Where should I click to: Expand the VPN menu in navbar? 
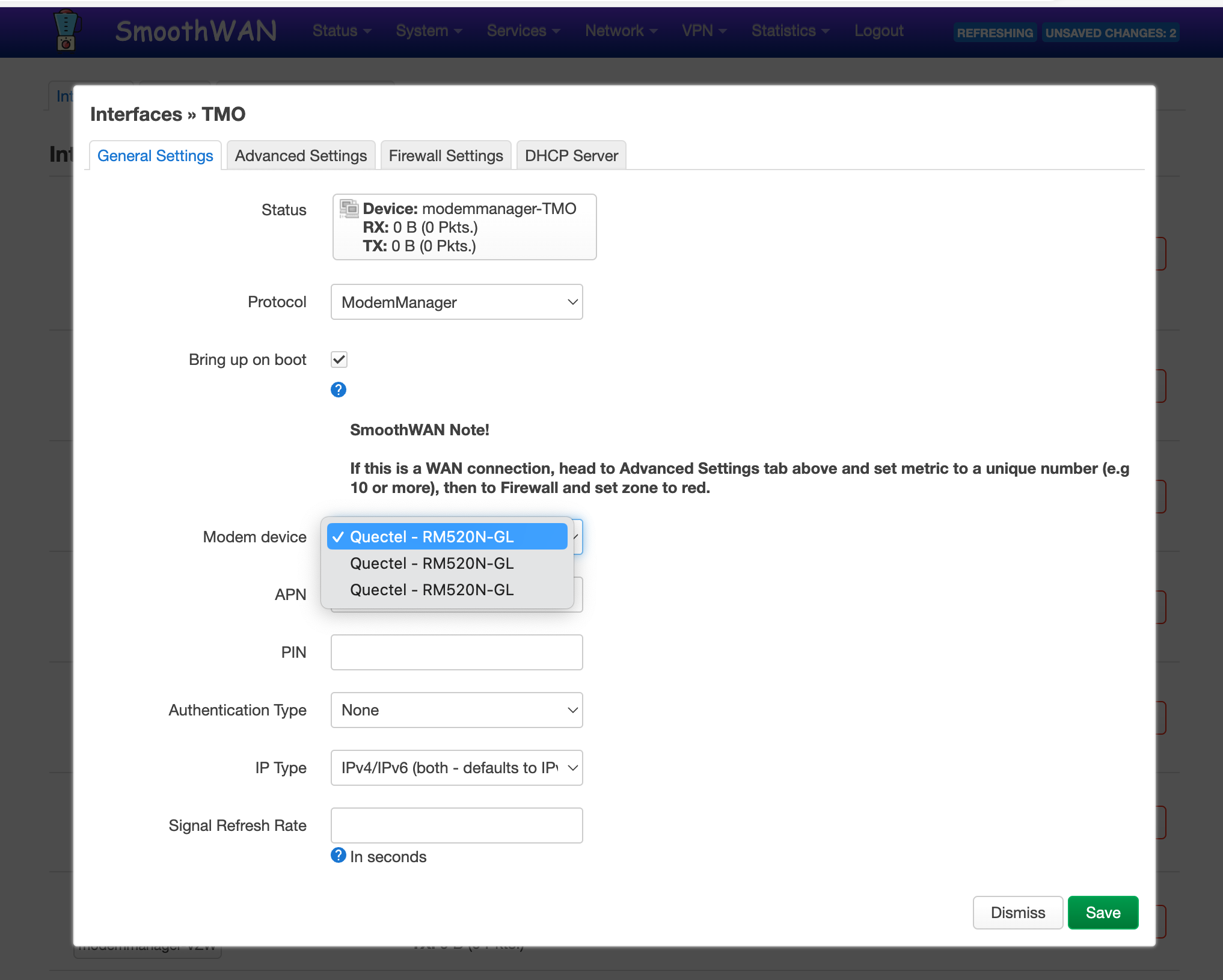pyautogui.click(x=704, y=31)
